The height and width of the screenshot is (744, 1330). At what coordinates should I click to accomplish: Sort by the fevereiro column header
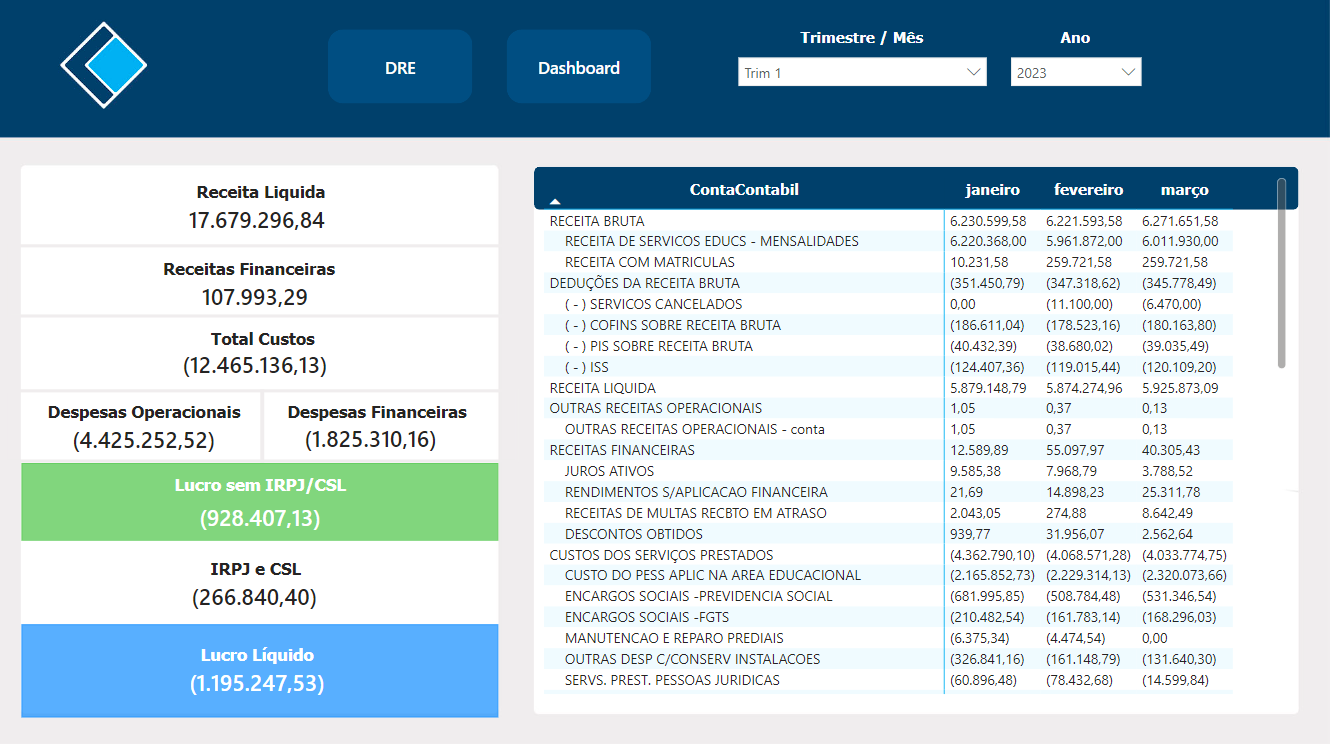click(x=1088, y=190)
